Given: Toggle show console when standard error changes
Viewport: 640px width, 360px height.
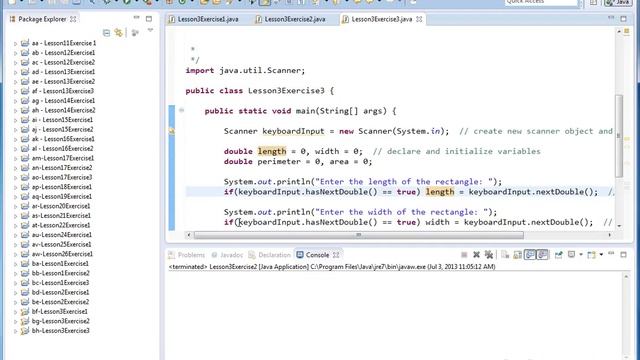Looking at the screenshot, I should pos(542,255).
